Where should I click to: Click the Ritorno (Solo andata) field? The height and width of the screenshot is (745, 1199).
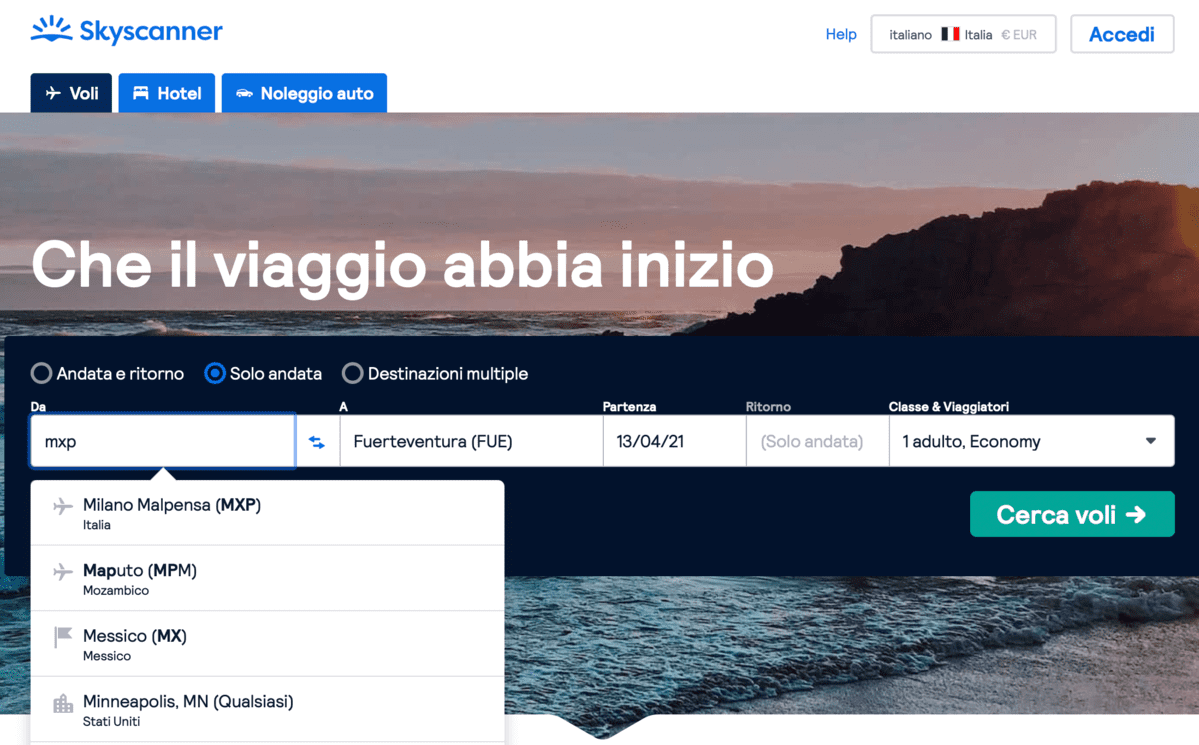(817, 441)
